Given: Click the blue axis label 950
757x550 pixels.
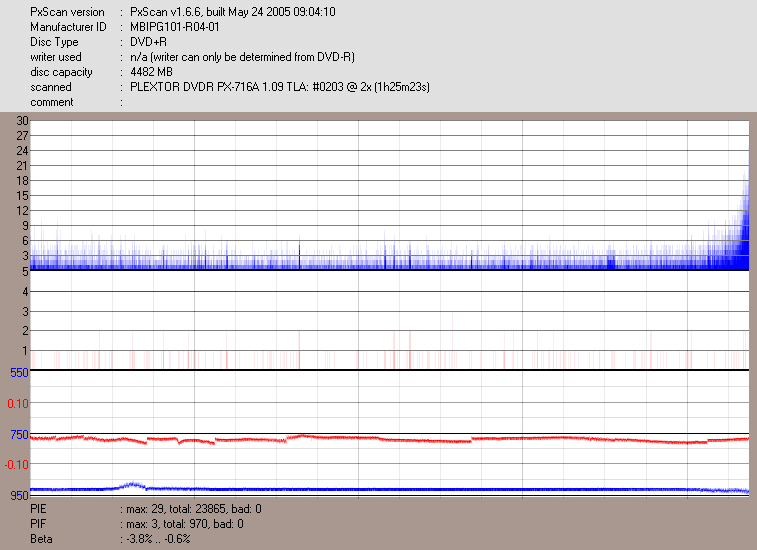Looking at the screenshot, I should click(x=19, y=495).
